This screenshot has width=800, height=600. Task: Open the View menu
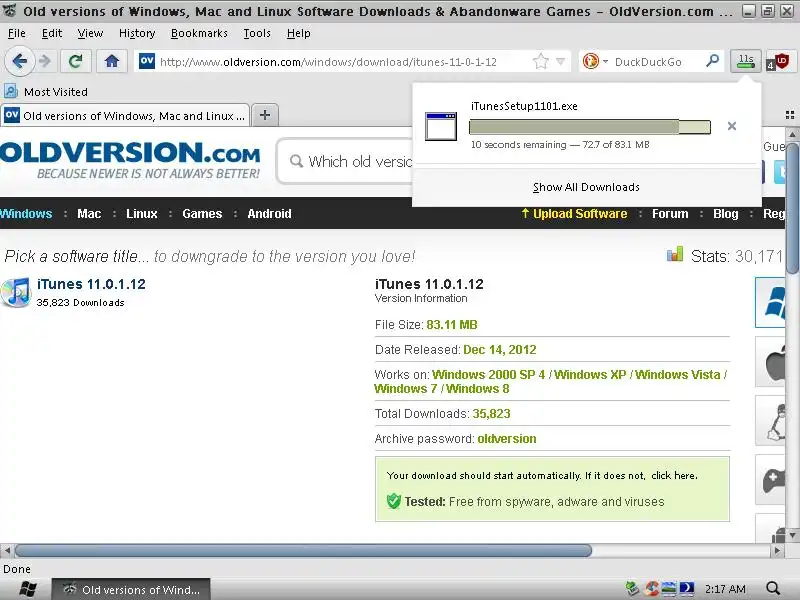(90, 33)
